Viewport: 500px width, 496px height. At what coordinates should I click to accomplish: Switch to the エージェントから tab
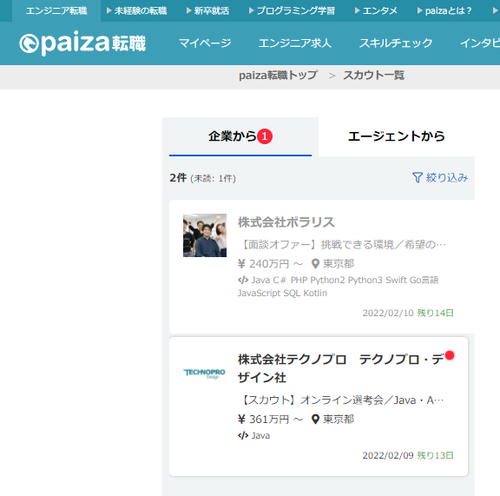tap(396, 136)
